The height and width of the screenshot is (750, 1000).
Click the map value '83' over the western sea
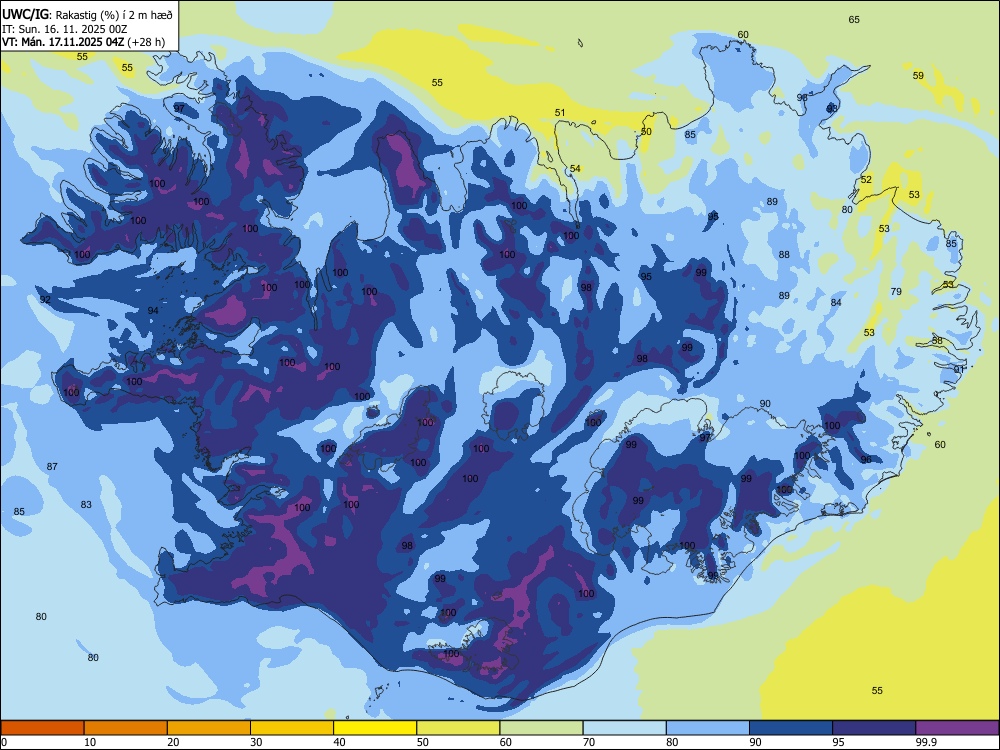[x=86, y=504]
